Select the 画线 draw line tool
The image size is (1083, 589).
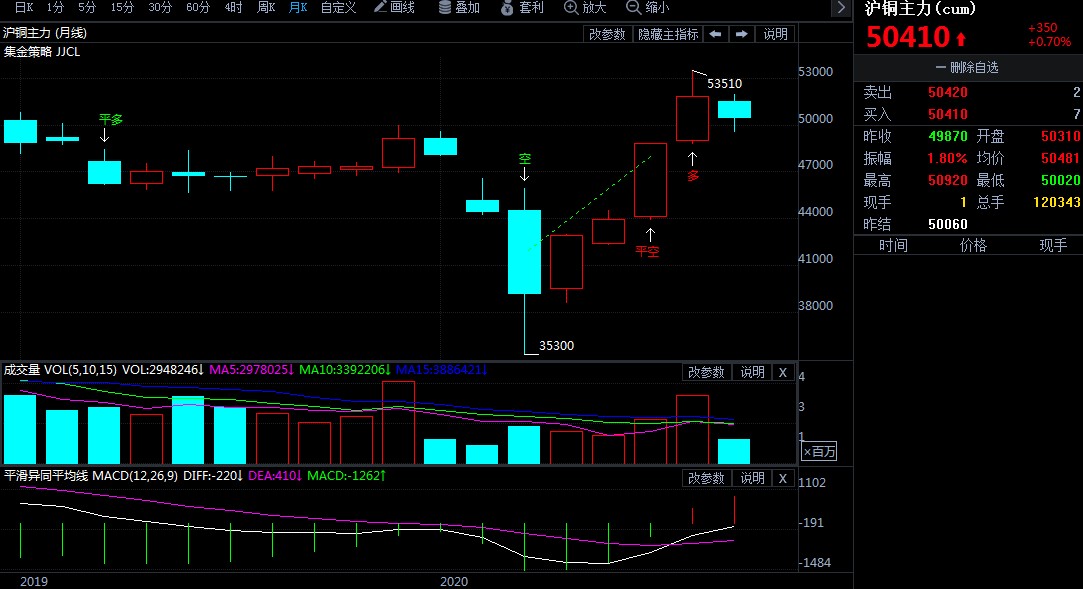click(x=393, y=8)
